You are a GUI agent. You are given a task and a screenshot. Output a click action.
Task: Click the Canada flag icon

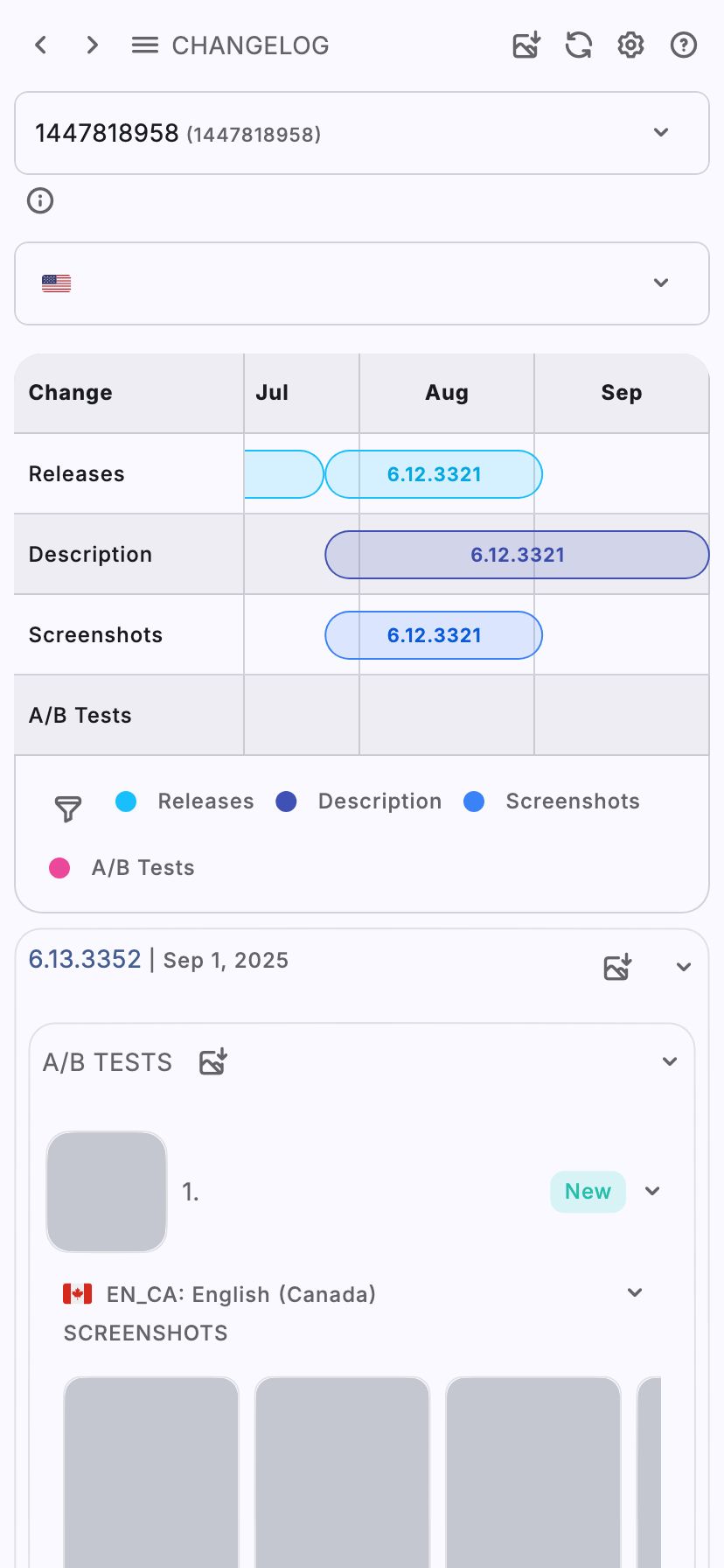pyautogui.click(x=78, y=1294)
